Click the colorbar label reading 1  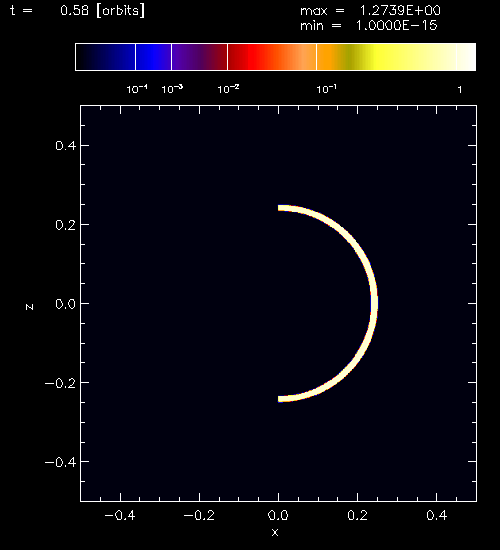460,90
